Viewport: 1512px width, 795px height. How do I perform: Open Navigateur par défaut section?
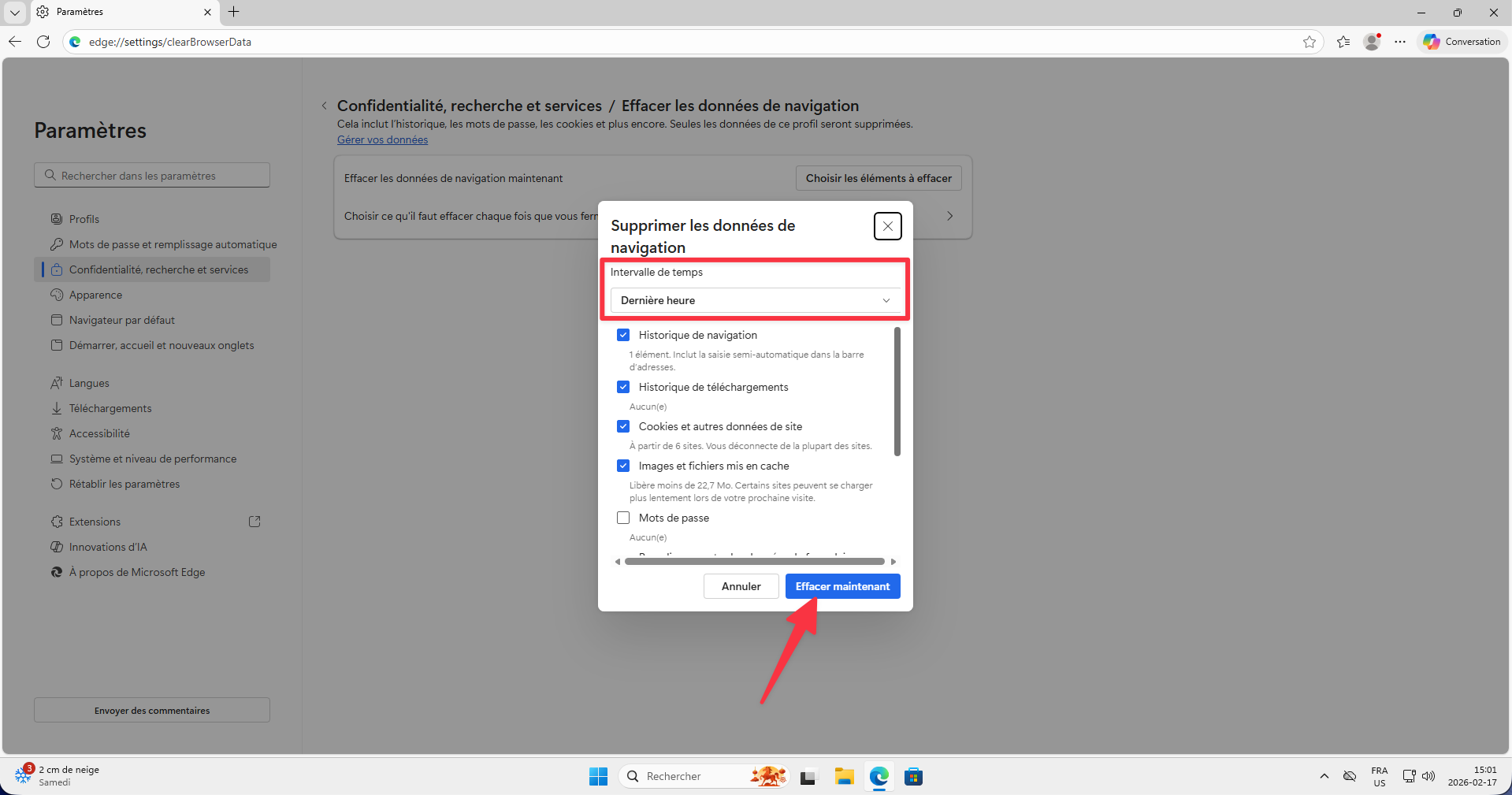(x=152, y=320)
